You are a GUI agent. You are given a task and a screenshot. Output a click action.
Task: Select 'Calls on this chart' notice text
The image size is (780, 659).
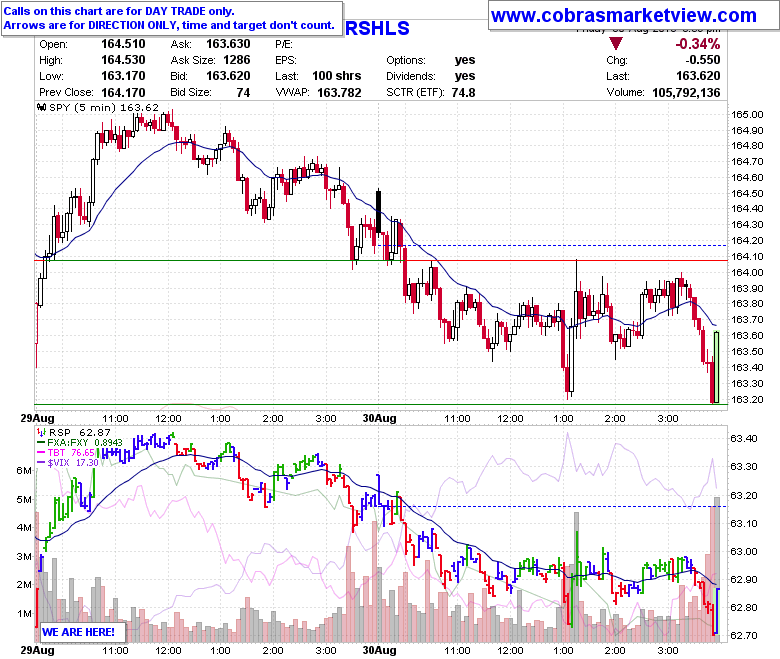(119, 11)
